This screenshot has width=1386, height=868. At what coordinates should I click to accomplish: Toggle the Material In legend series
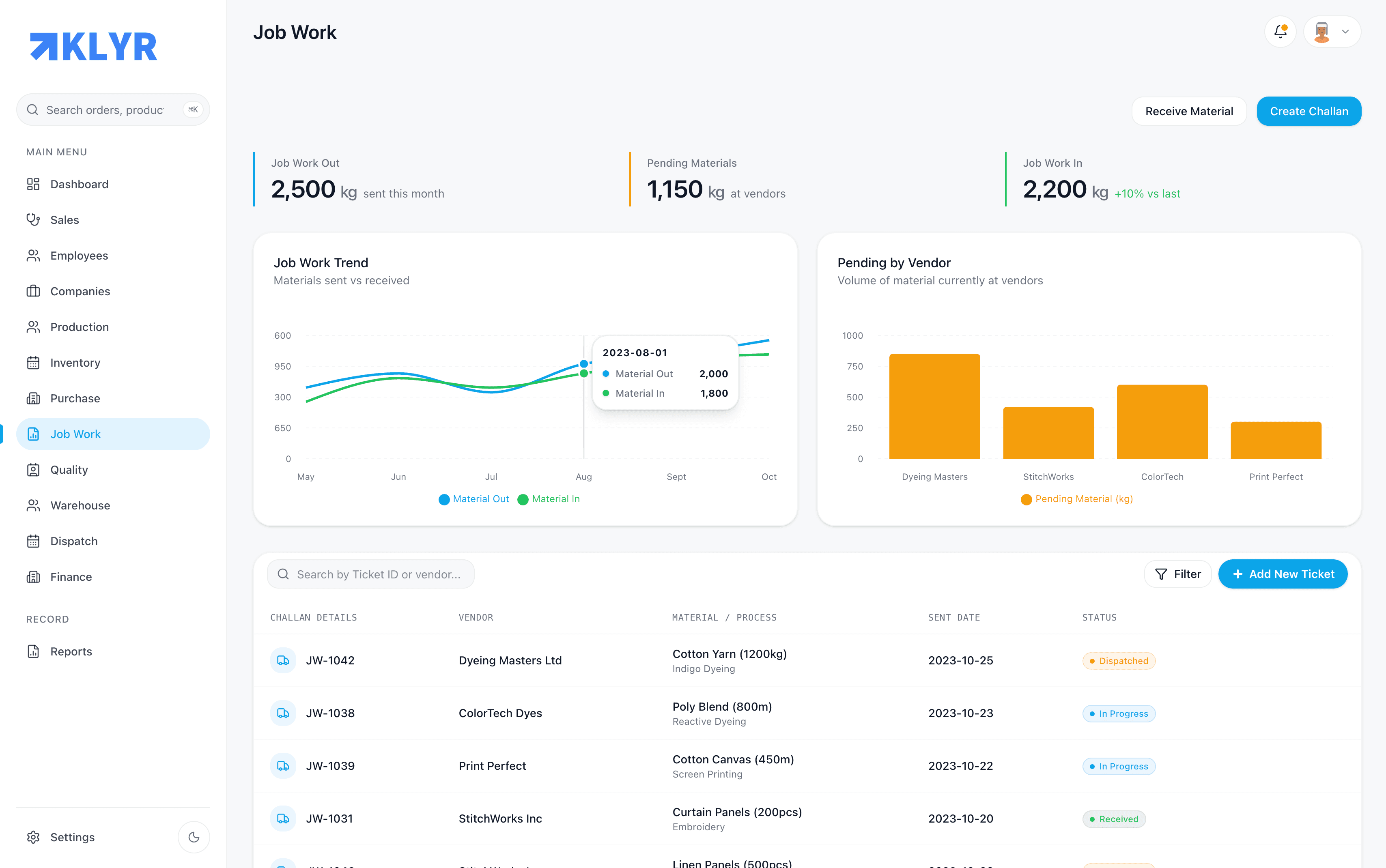[548, 499]
